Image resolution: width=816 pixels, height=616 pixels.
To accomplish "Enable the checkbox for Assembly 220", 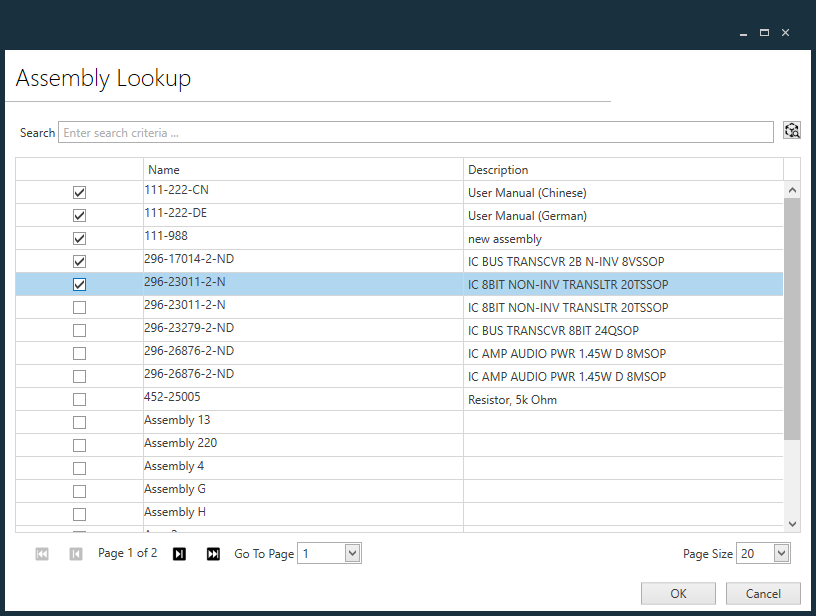I will 79,444.
